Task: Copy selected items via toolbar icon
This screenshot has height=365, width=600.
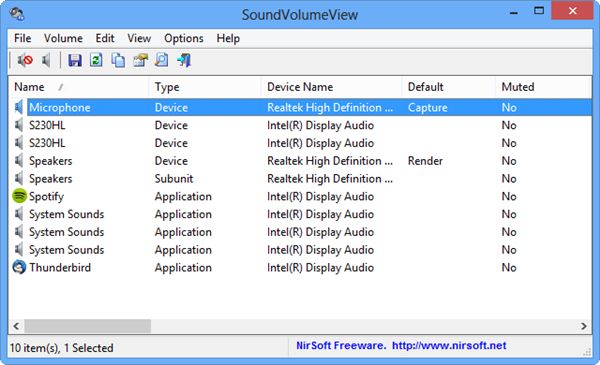Action: click(118, 60)
